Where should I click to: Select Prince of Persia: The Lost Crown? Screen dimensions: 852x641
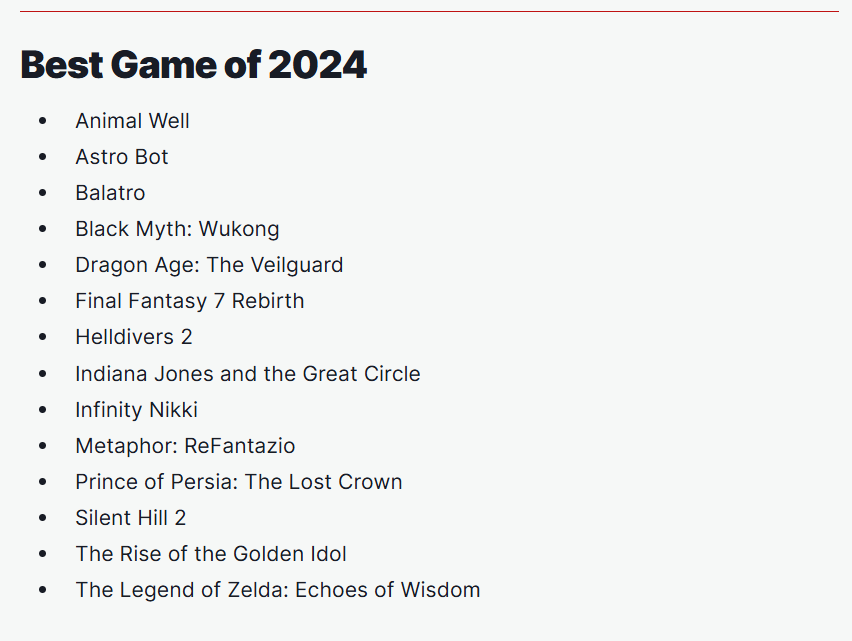click(238, 482)
